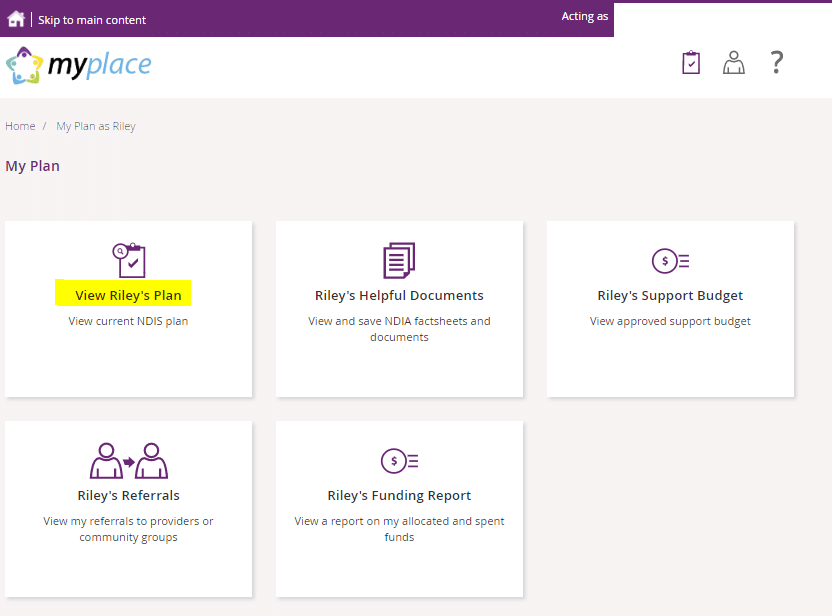Click My Plan as Riley breadcrumb

(96, 126)
